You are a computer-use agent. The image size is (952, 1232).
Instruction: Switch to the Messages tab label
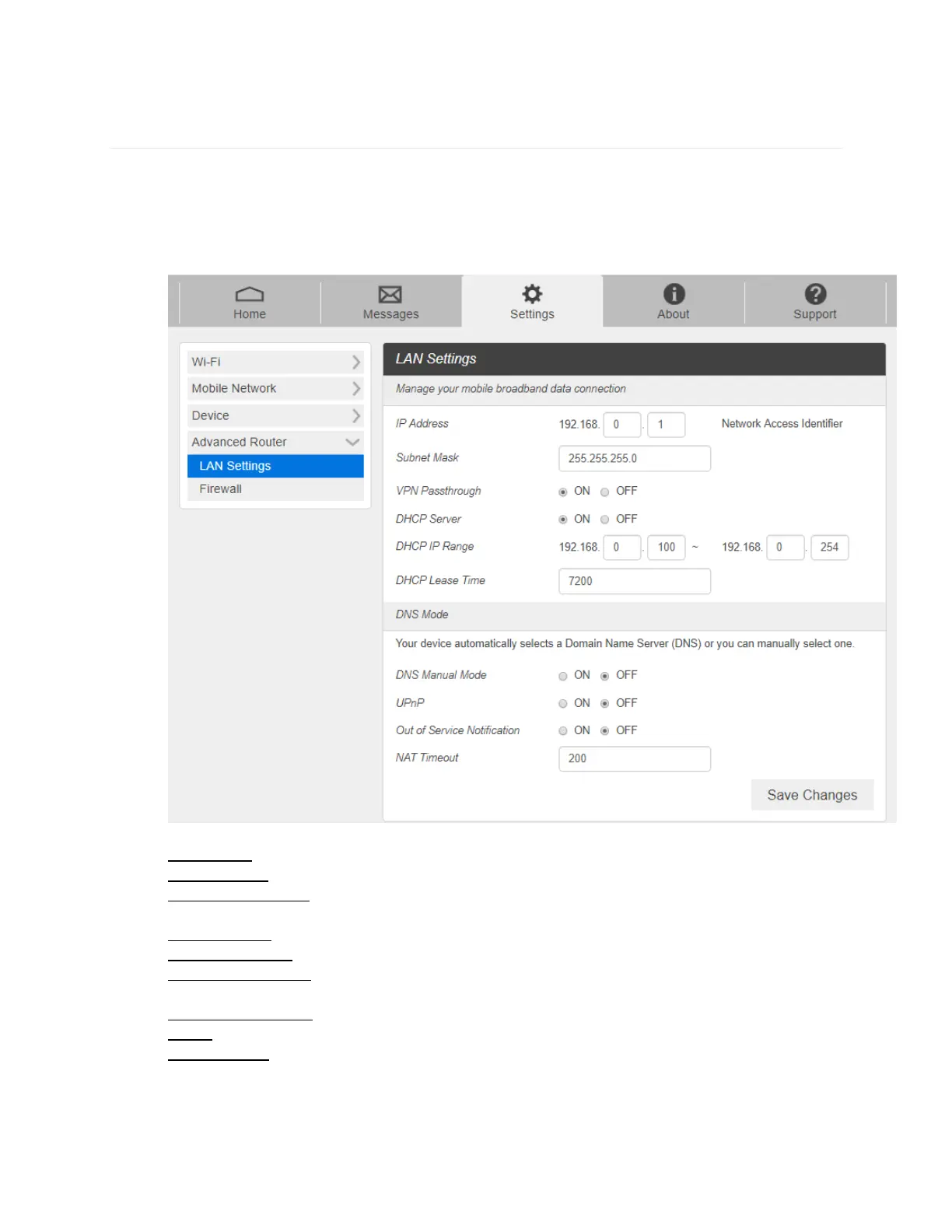tap(390, 314)
